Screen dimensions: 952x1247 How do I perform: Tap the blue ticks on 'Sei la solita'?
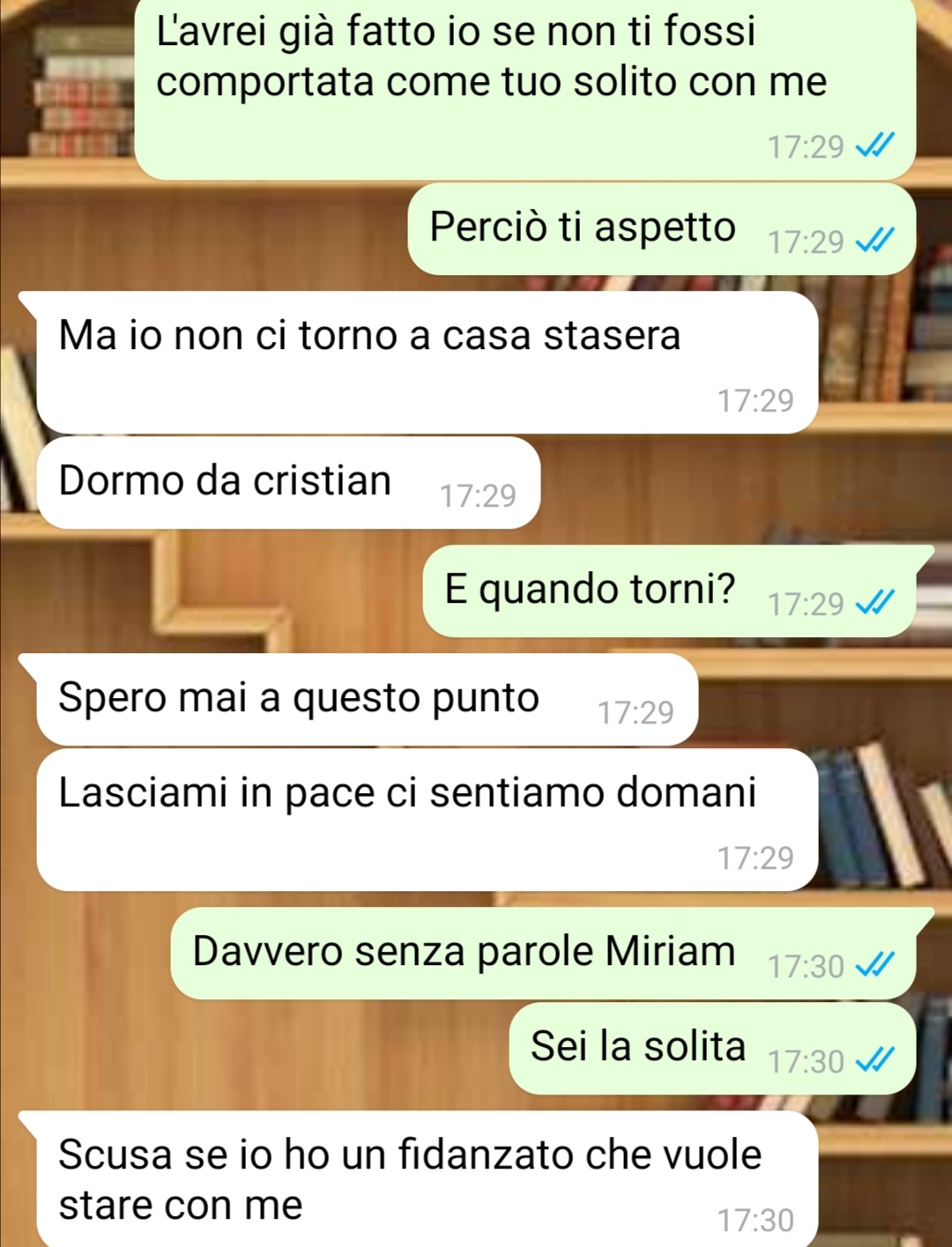(875, 1060)
